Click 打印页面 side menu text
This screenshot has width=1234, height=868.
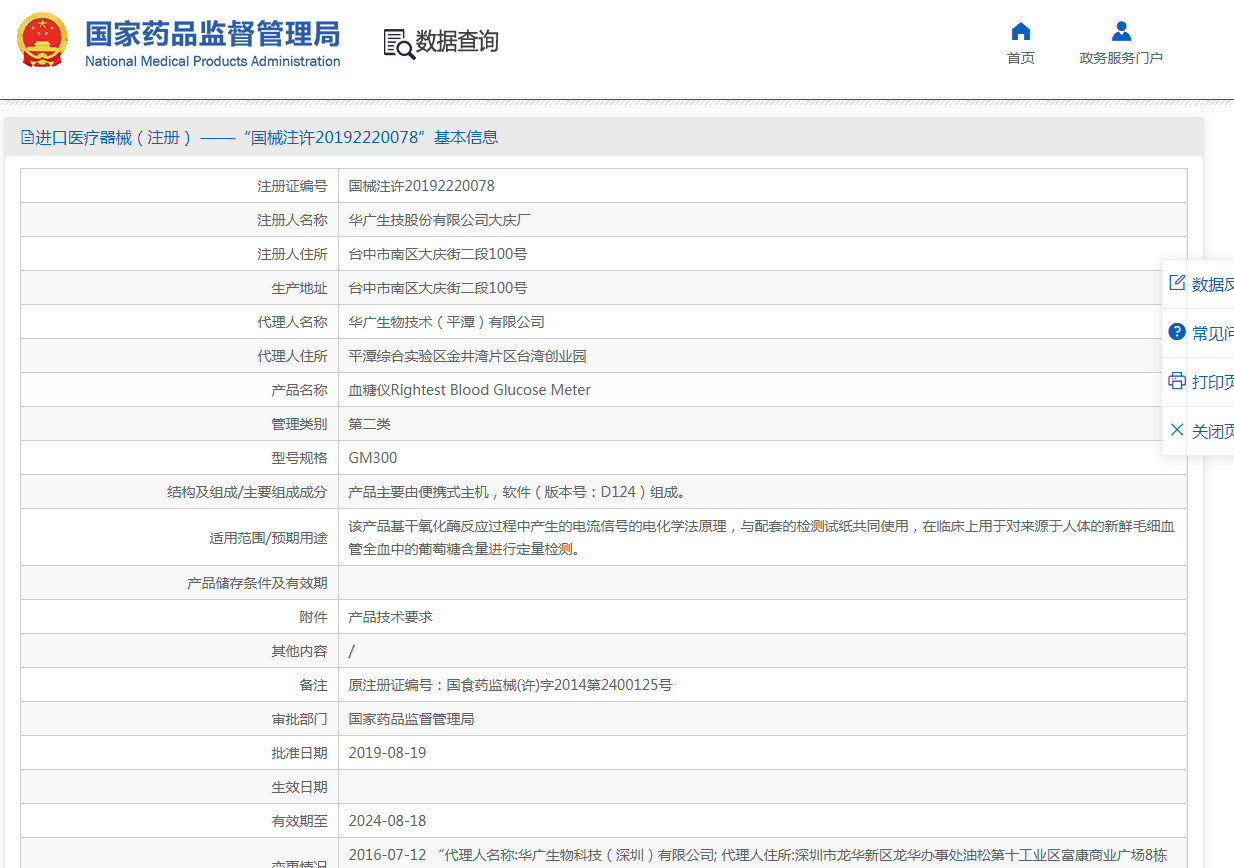[x=1213, y=383]
